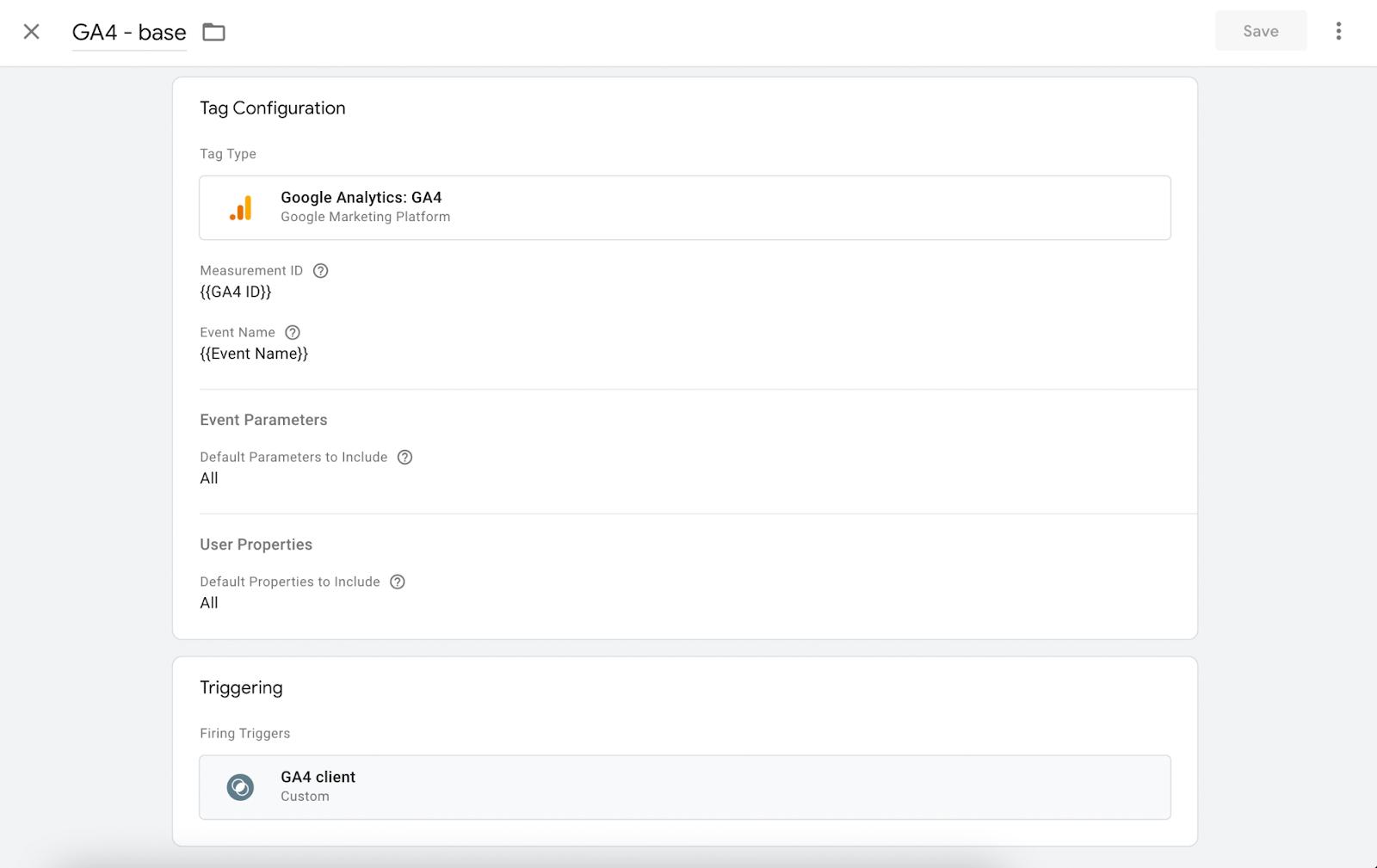Close the tag editor with X icon

coord(31,32)
